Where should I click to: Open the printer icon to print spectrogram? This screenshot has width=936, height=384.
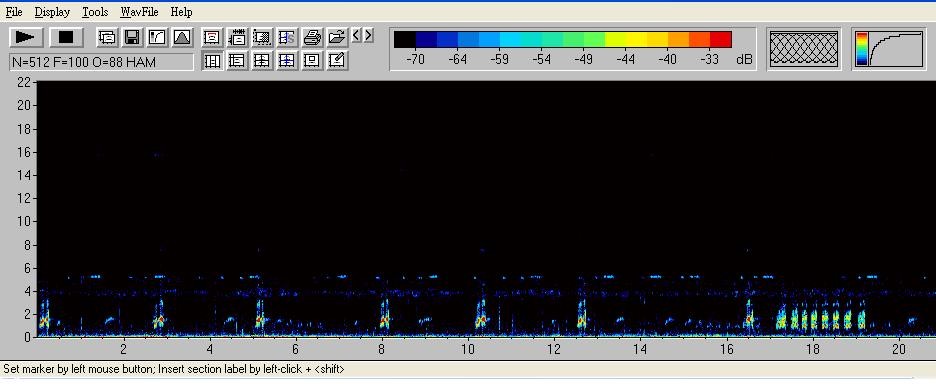pyautogui.click(x=312, y=38)
